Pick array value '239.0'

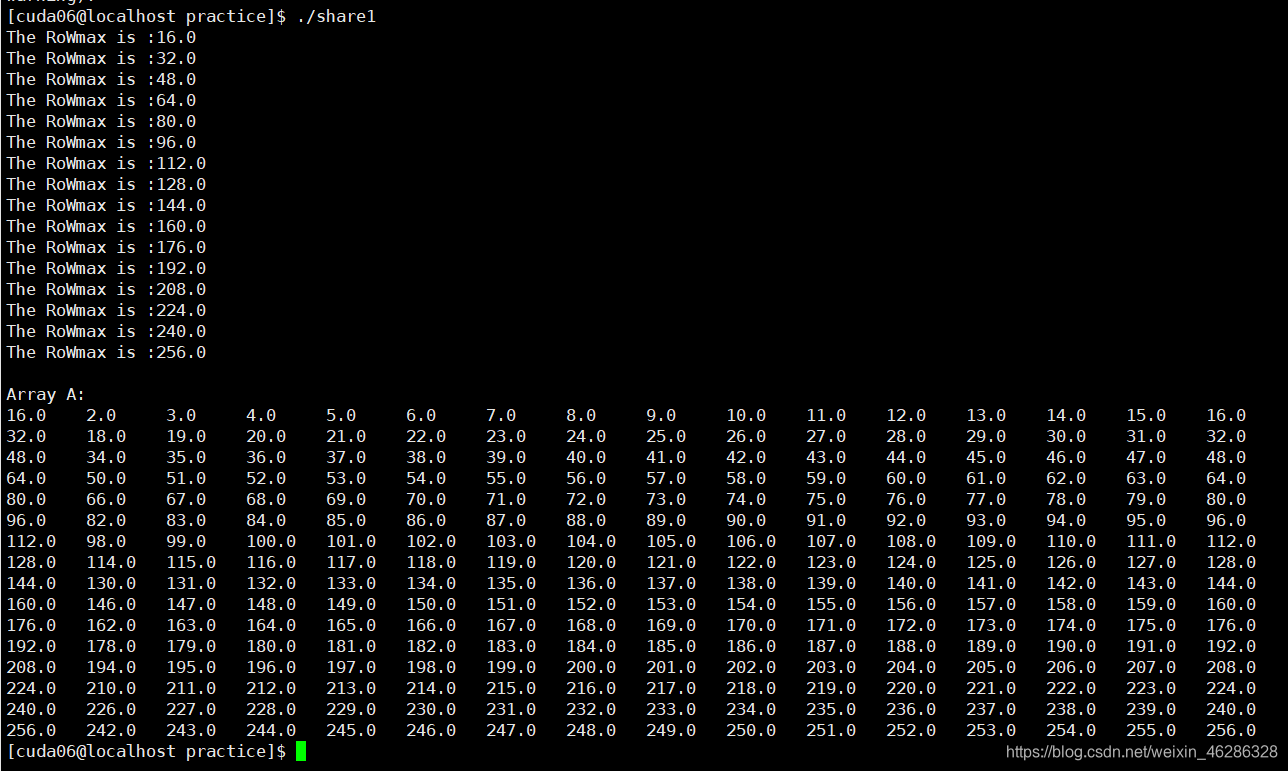tap(1151, 710)
